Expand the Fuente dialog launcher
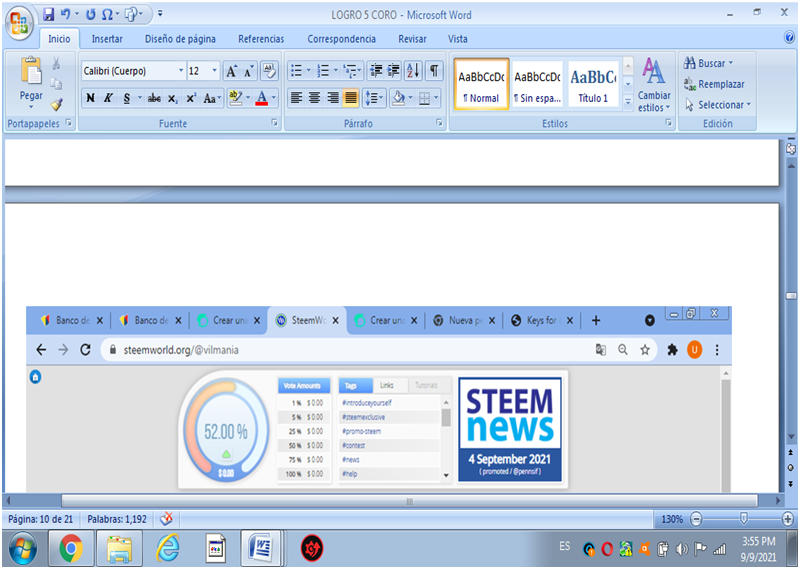Viewport: 800px width, 569px height. [274, 122]
